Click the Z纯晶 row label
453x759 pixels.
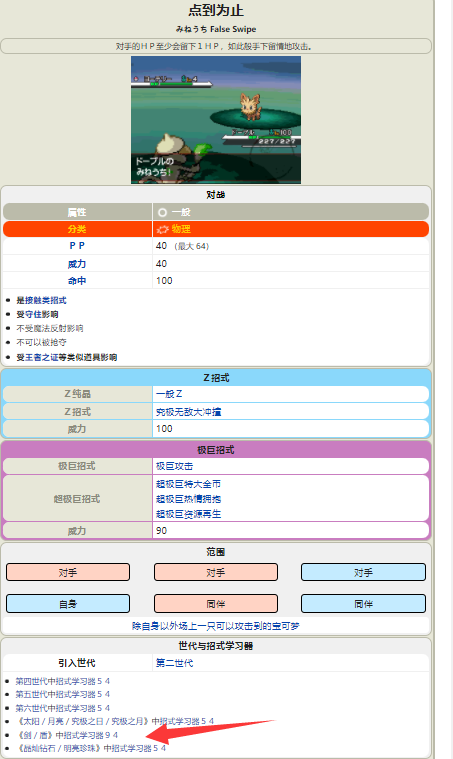[x=77, y=394]
